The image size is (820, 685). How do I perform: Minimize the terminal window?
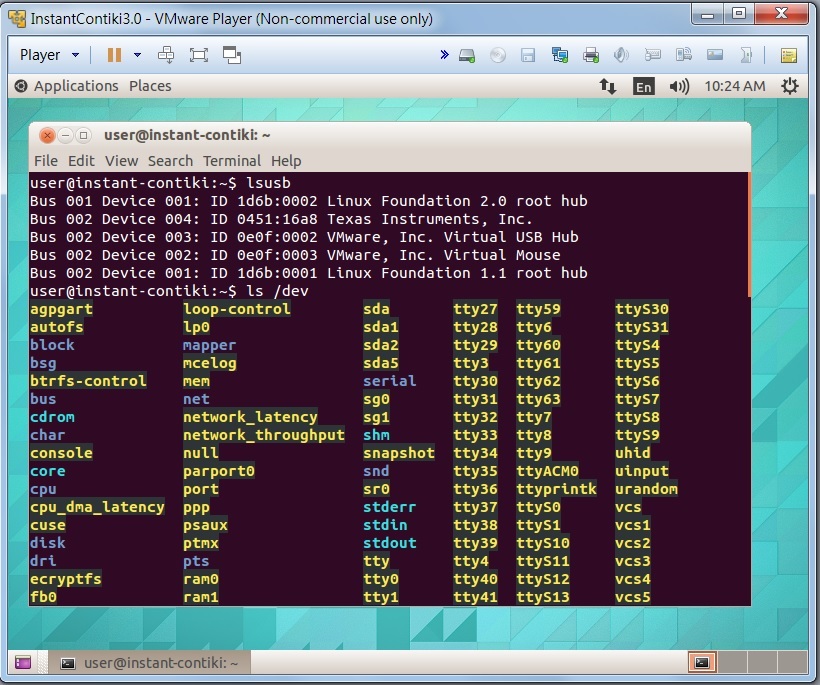pos(65,136)
